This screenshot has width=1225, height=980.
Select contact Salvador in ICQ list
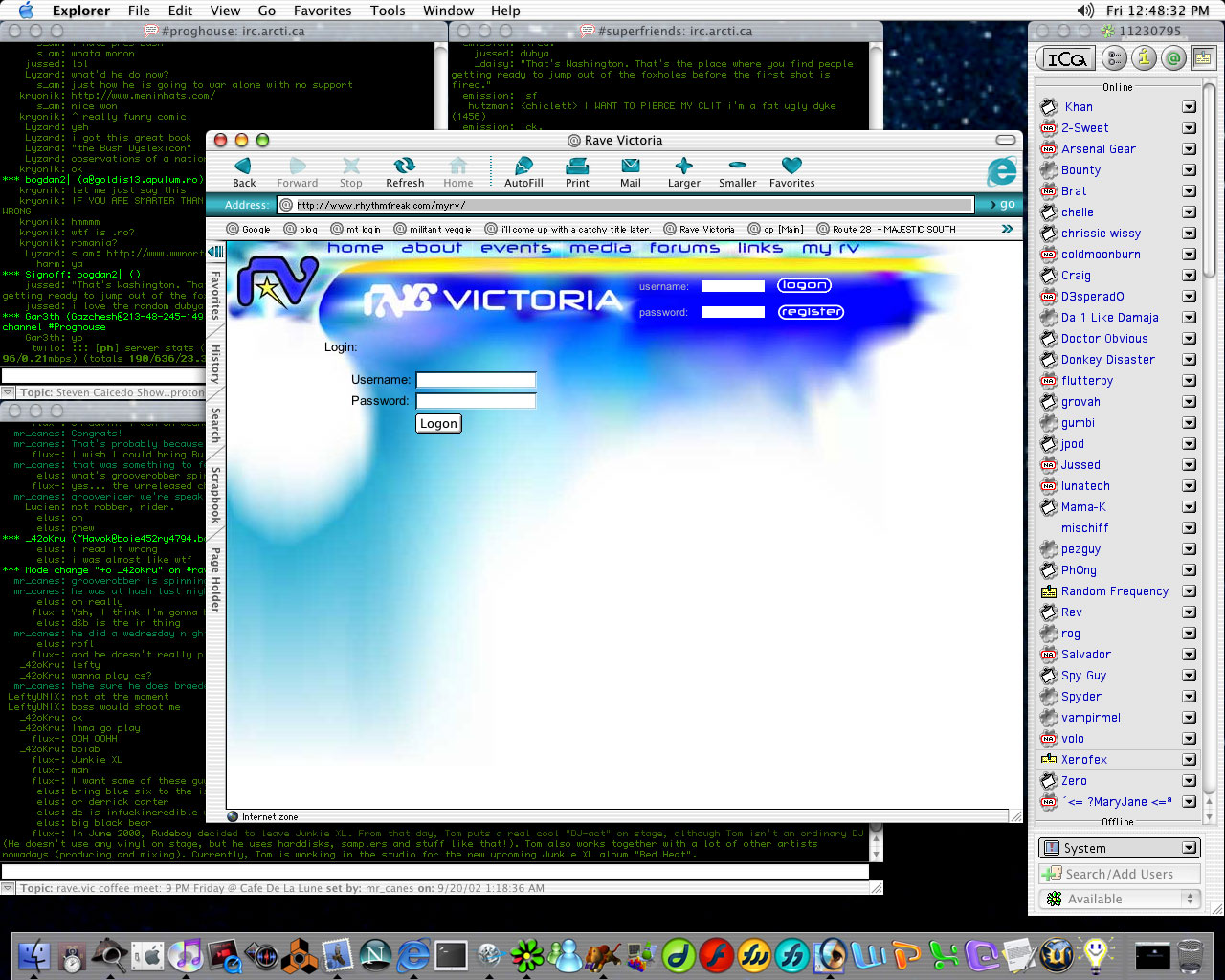pyautogui.click(x=1086, y=655)
